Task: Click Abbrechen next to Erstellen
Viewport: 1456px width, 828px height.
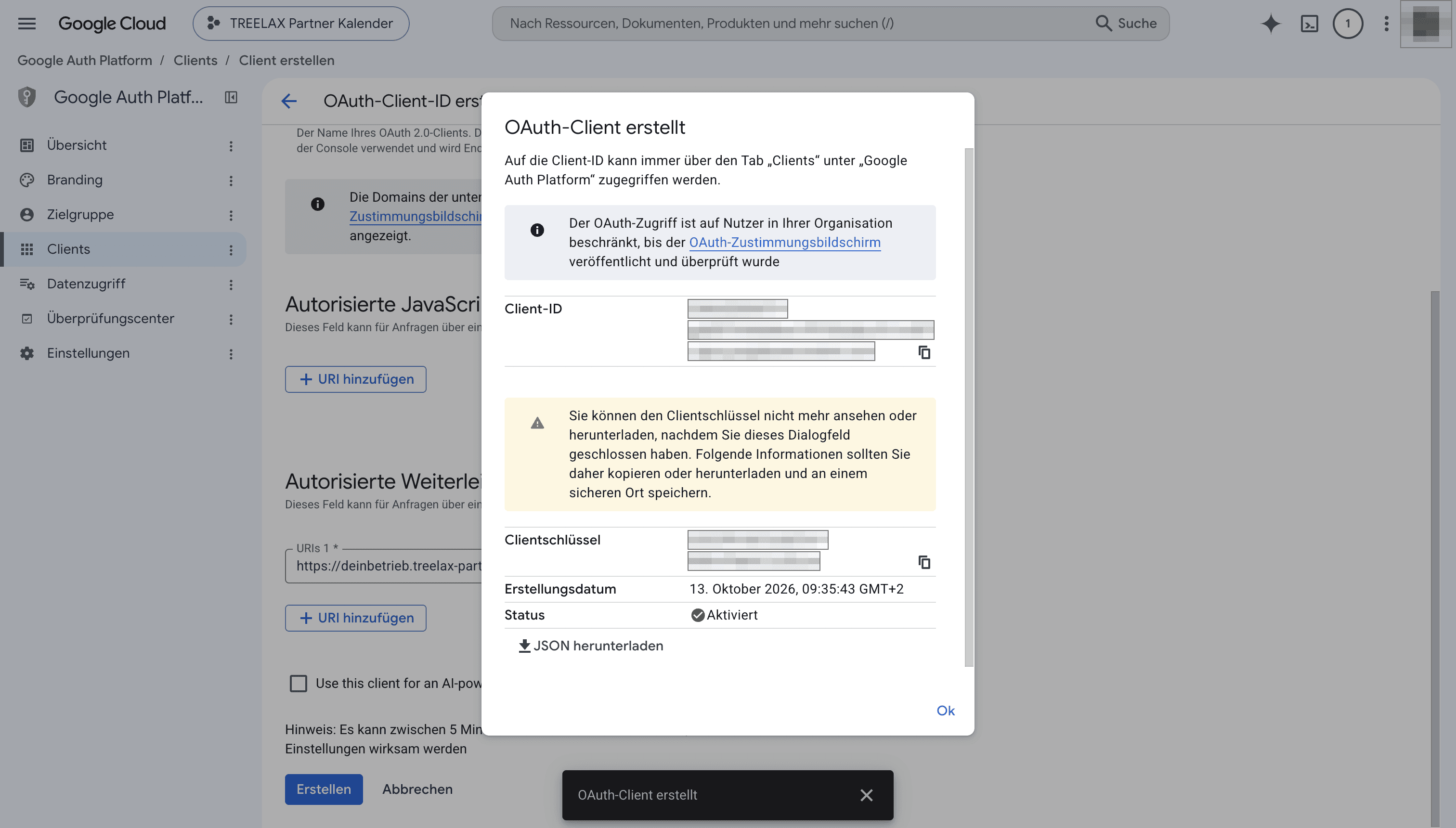Action: point(417,789)
